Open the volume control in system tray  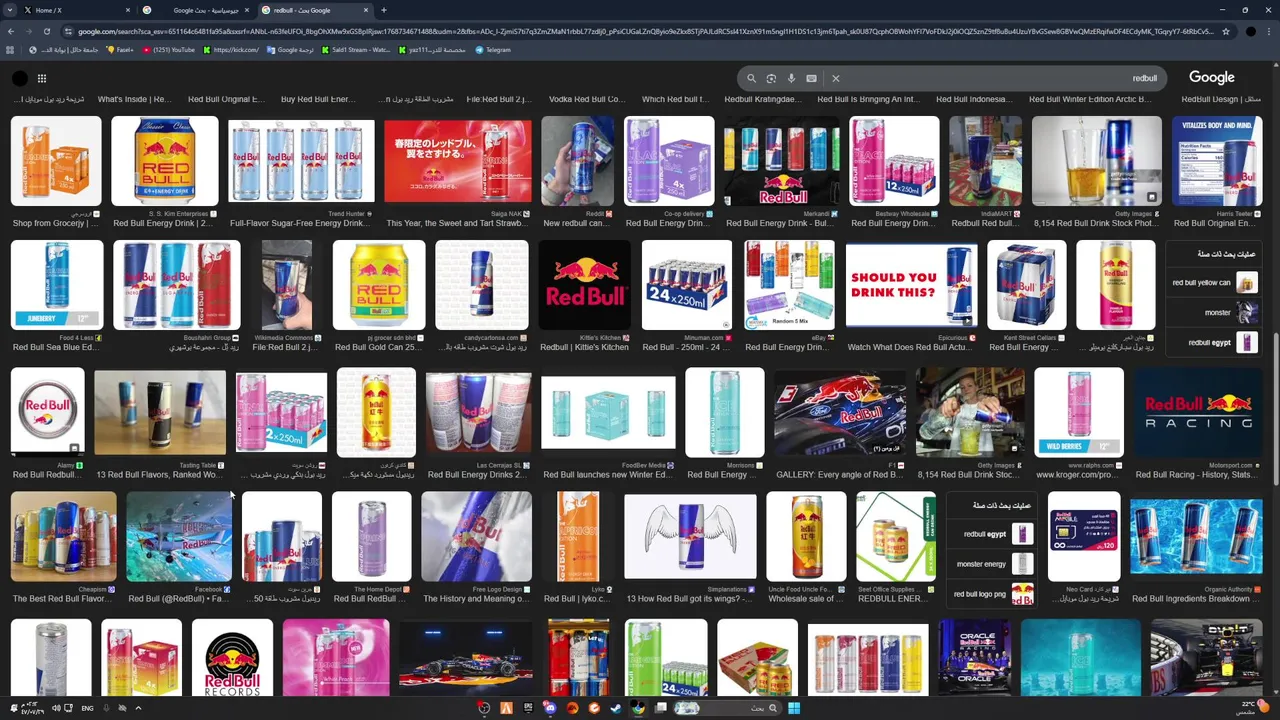55,708
